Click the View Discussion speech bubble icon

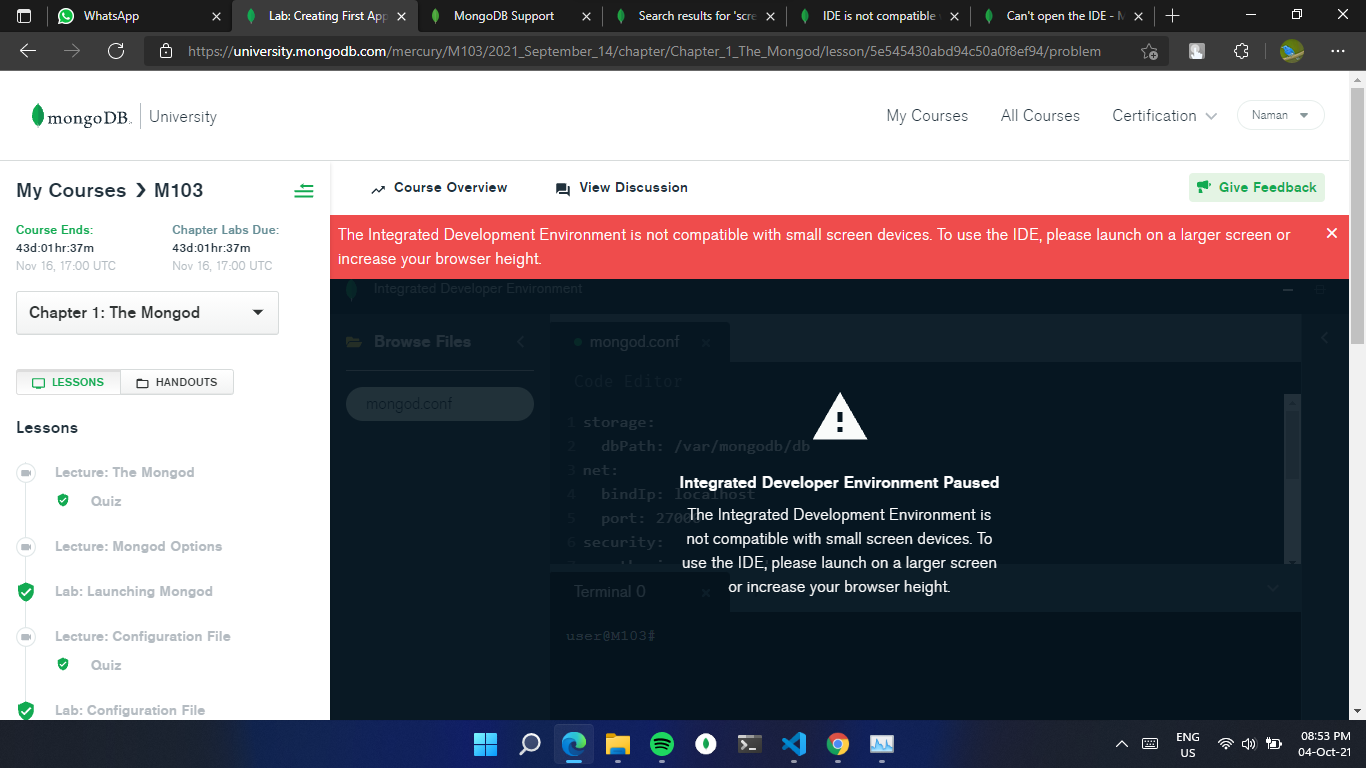point(561,187)
